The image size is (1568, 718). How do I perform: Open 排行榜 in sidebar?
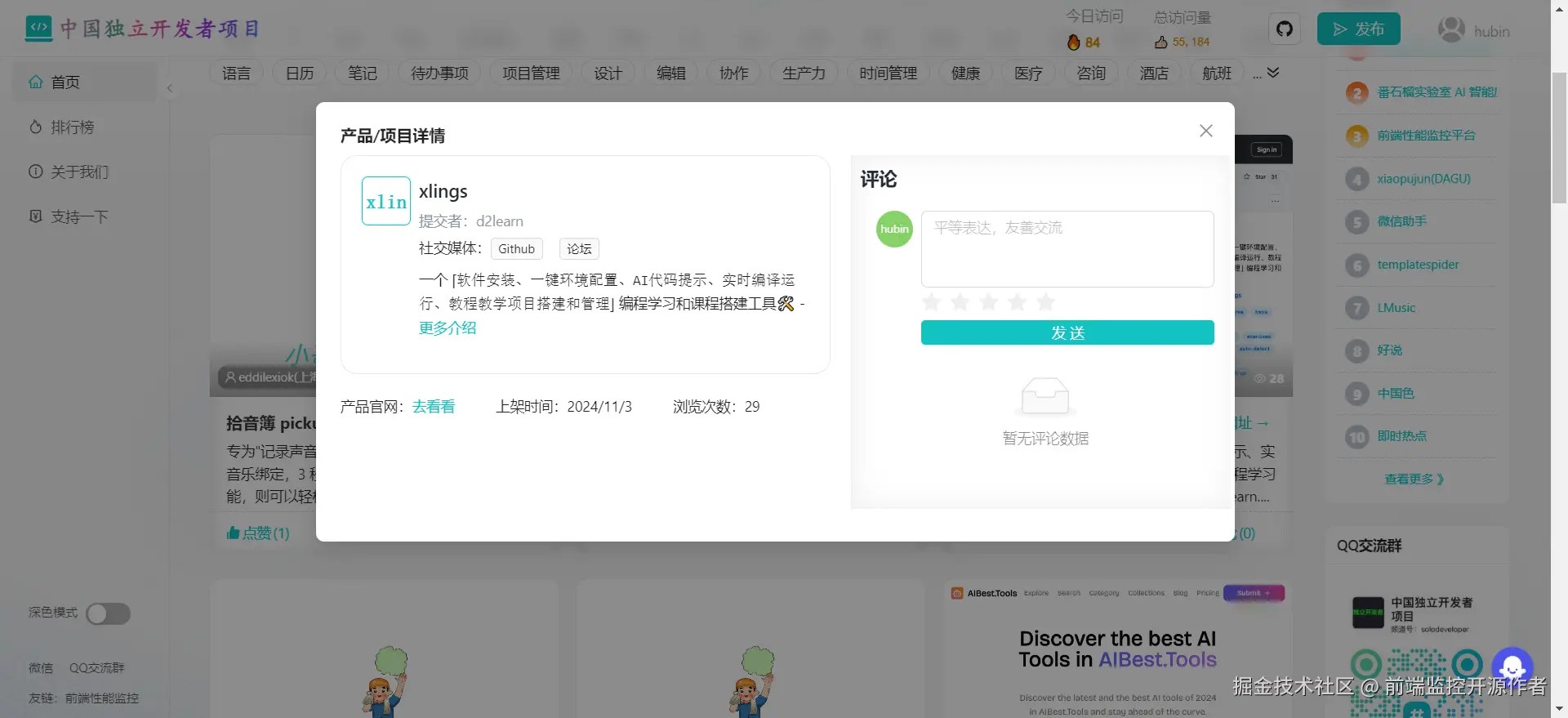coord(85,127)
